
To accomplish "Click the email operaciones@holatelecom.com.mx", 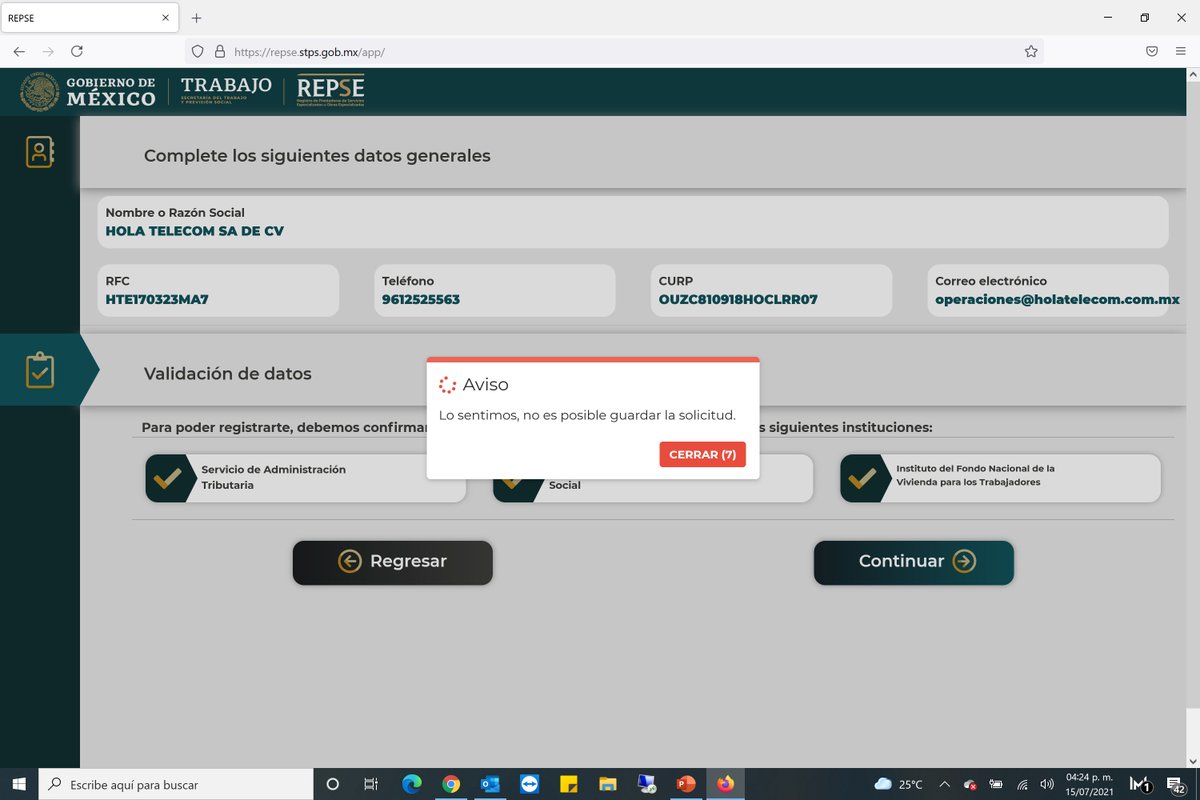I will coord(1057,299).
